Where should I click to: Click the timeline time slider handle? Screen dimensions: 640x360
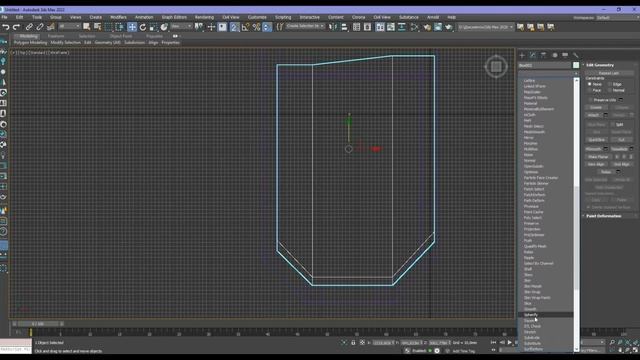[x=38, y=324]
